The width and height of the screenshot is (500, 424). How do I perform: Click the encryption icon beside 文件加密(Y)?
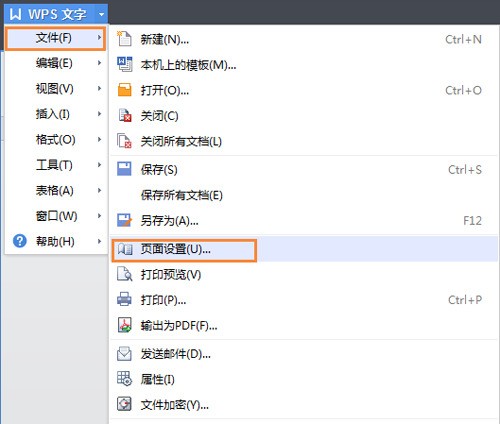point(124,404)
